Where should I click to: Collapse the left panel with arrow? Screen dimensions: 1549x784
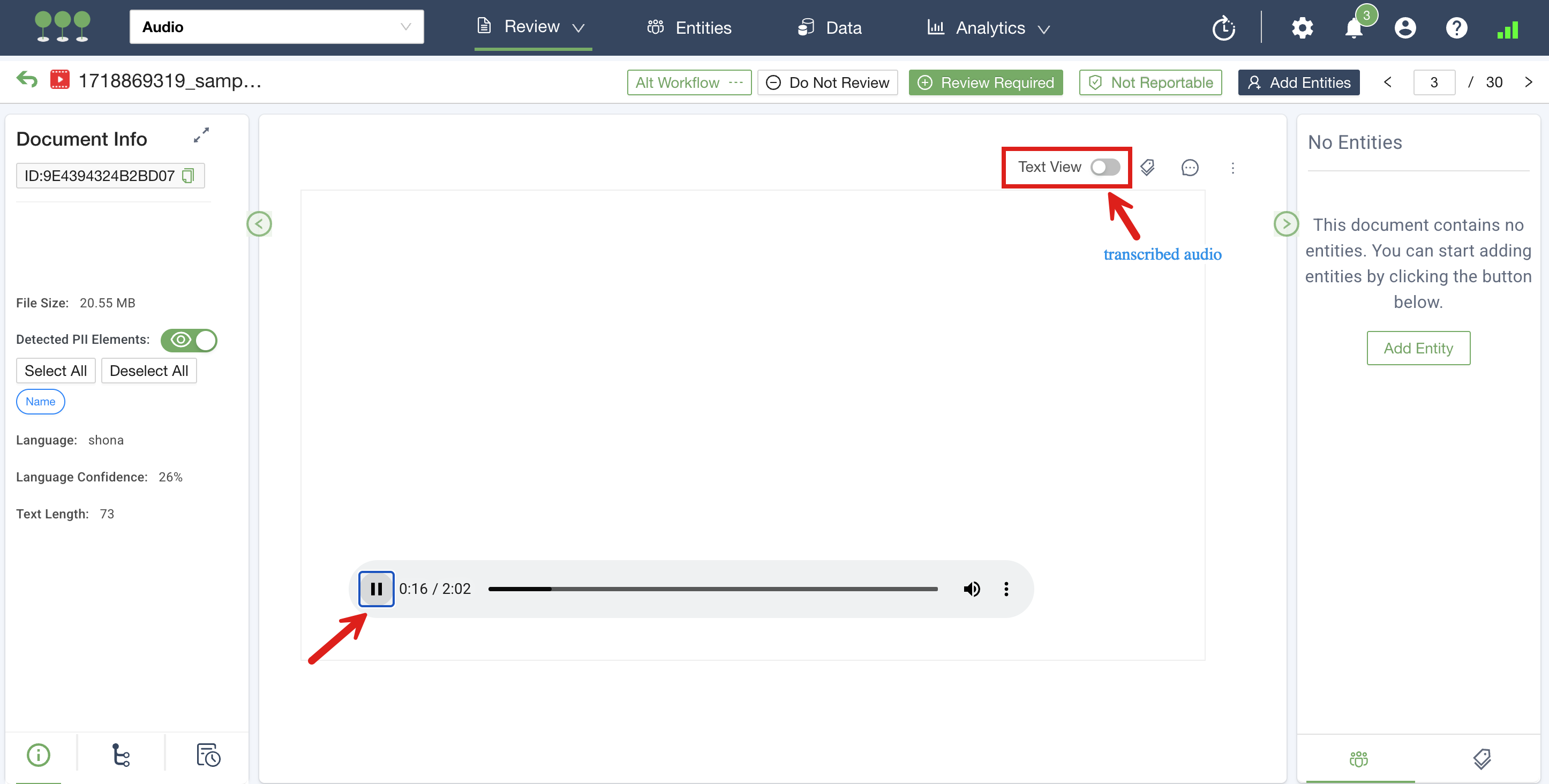[259, 224]
